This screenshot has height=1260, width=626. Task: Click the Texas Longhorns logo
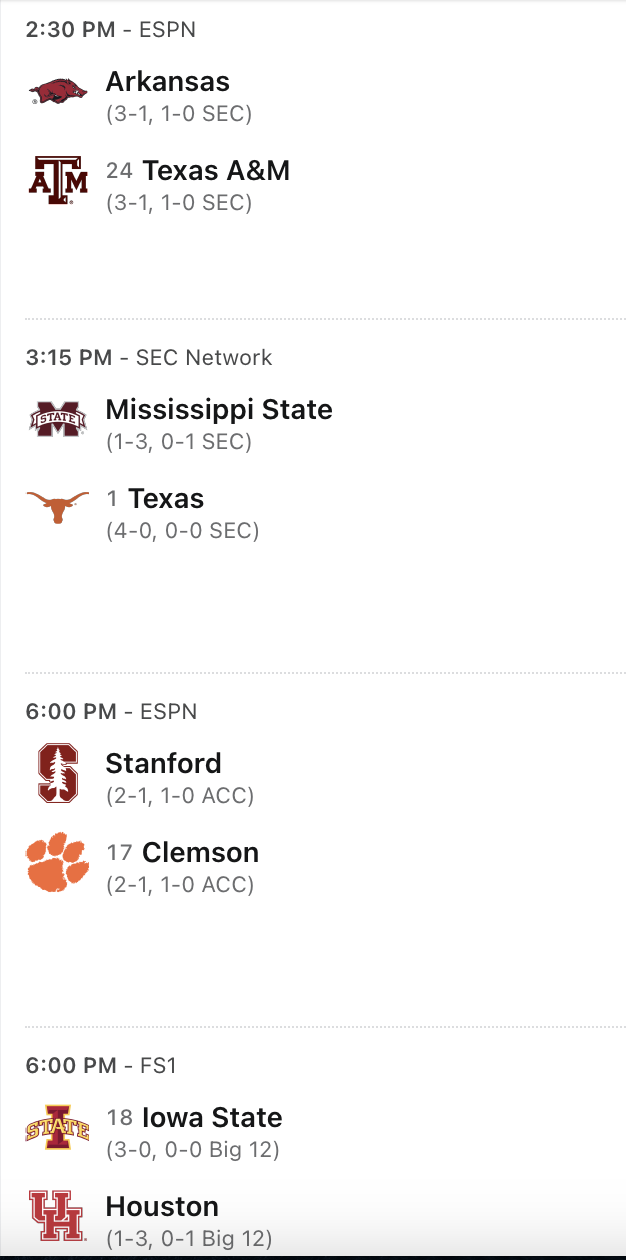click(x=57, y=508)
